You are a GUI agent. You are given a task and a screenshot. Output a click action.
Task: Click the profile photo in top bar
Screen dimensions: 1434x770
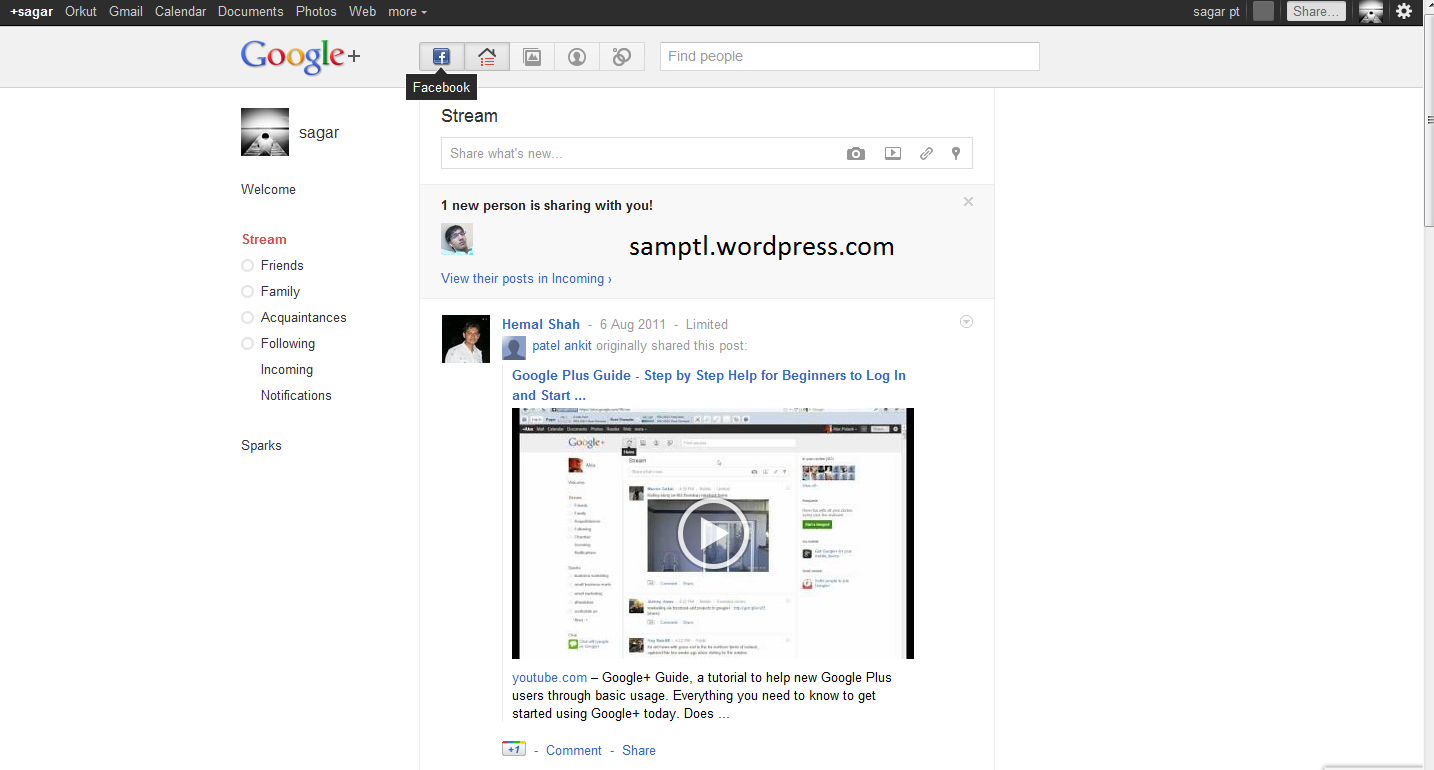click(x=1371, y=12)
